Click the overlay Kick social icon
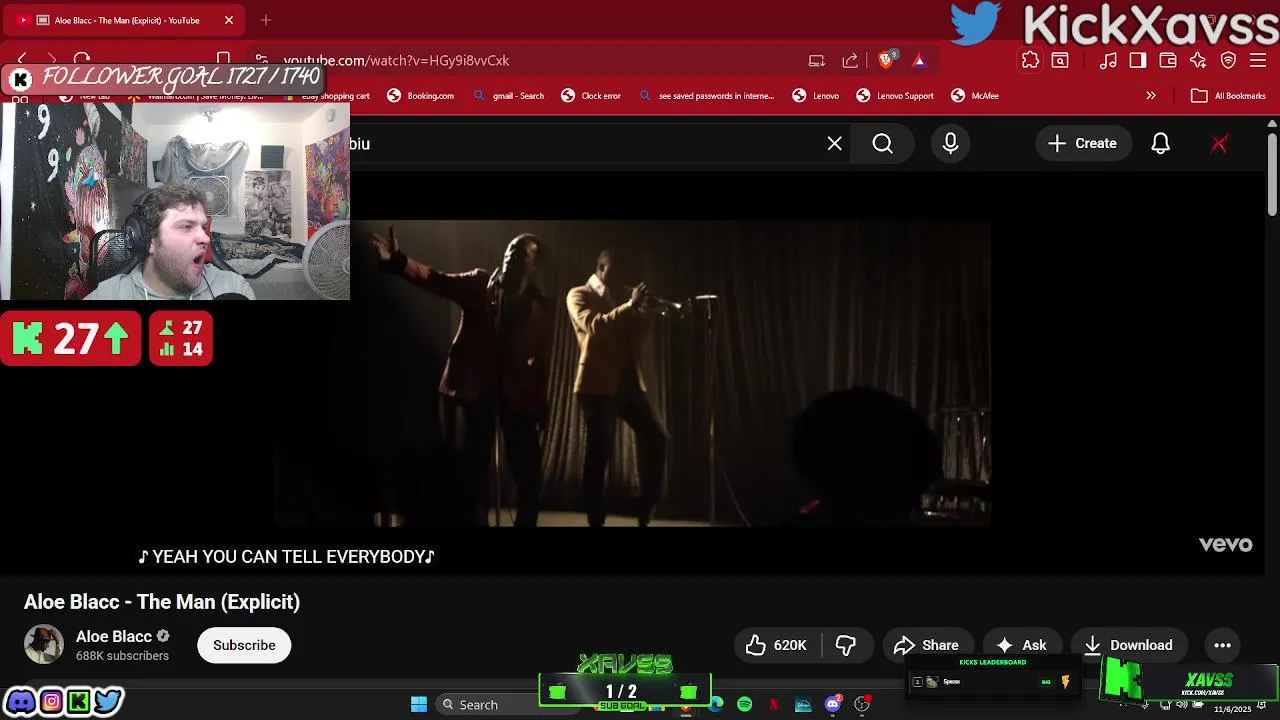 point(78,701)
